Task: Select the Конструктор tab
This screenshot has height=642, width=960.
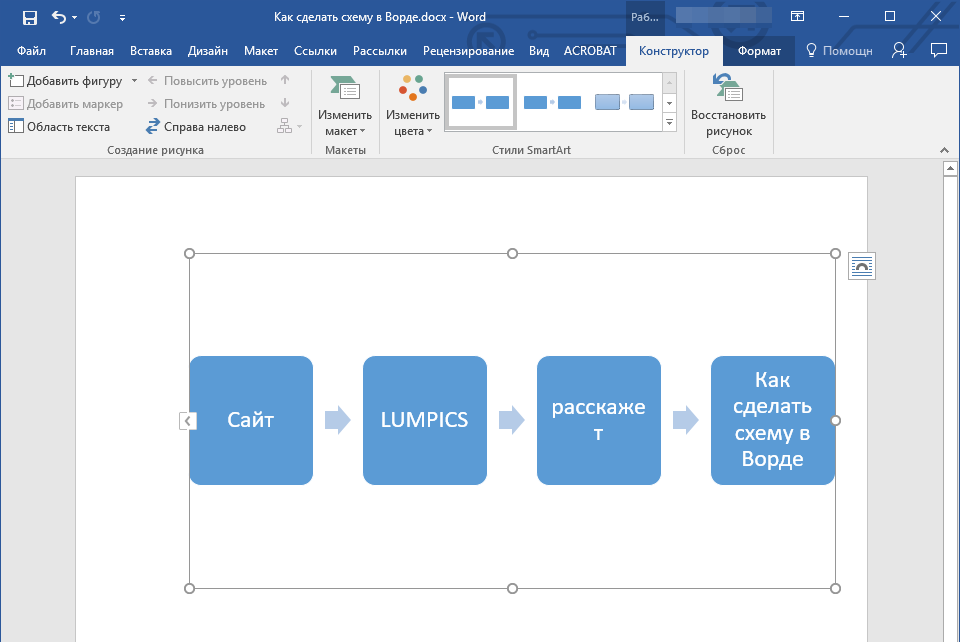Action: tap(673, 51)
